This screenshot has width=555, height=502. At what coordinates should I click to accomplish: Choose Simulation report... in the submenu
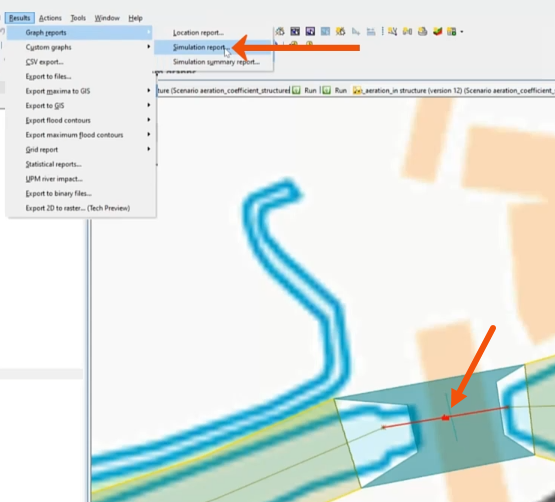(213, 47)
